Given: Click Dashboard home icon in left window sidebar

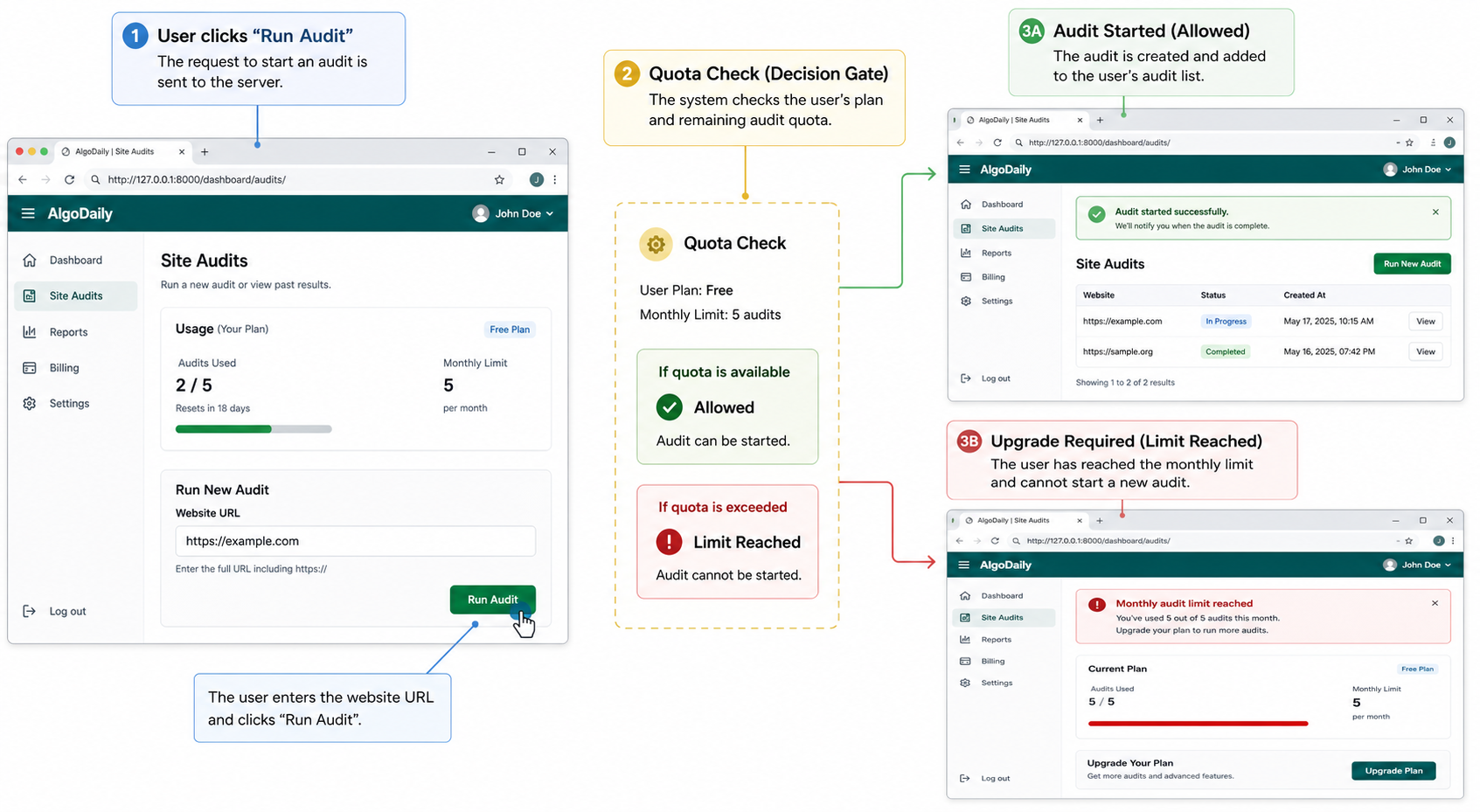Looking at the screenshot, I should [30, 260].
